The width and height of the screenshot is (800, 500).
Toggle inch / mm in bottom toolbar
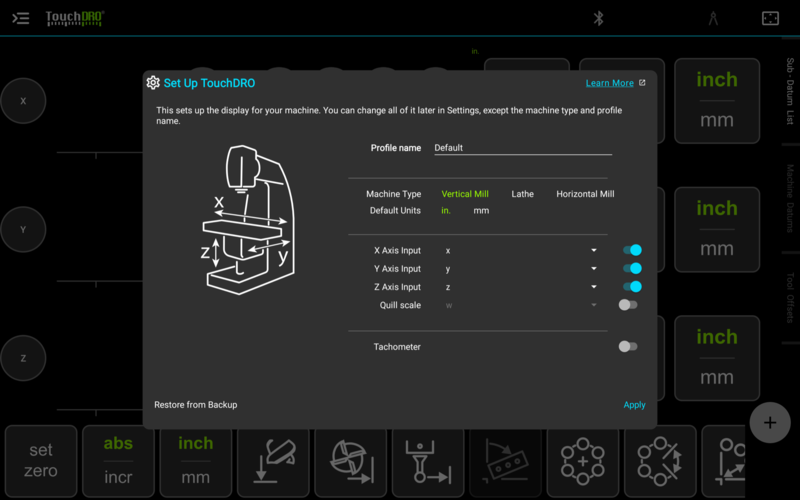(196, 461)
